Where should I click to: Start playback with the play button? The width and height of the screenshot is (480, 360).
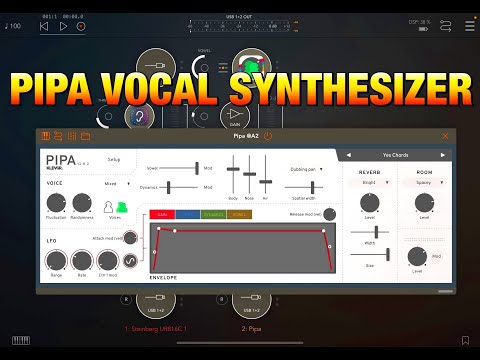click(63, 26)
